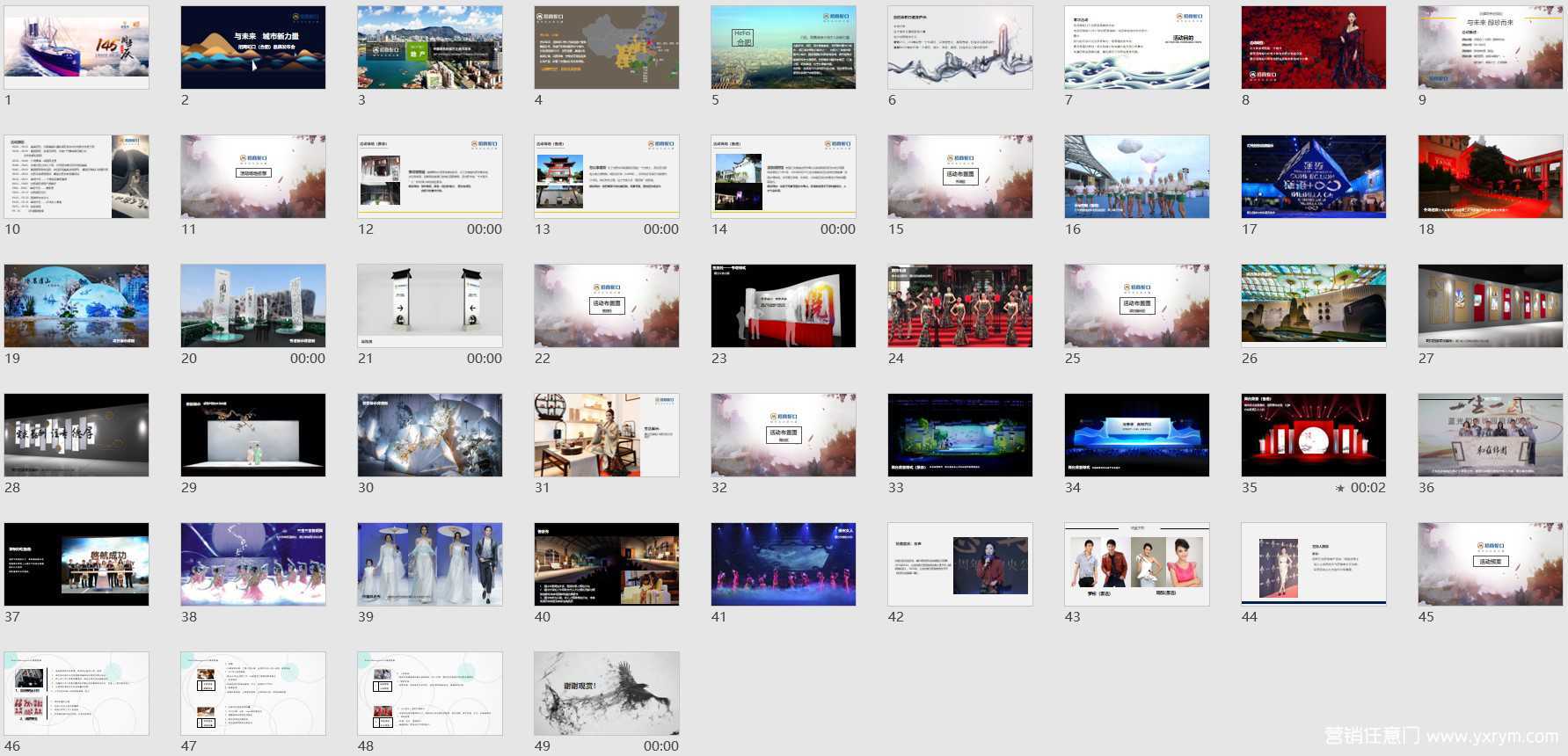
Task: Open slide 23 with red curved sign-in wall
Action: [784, 306]
